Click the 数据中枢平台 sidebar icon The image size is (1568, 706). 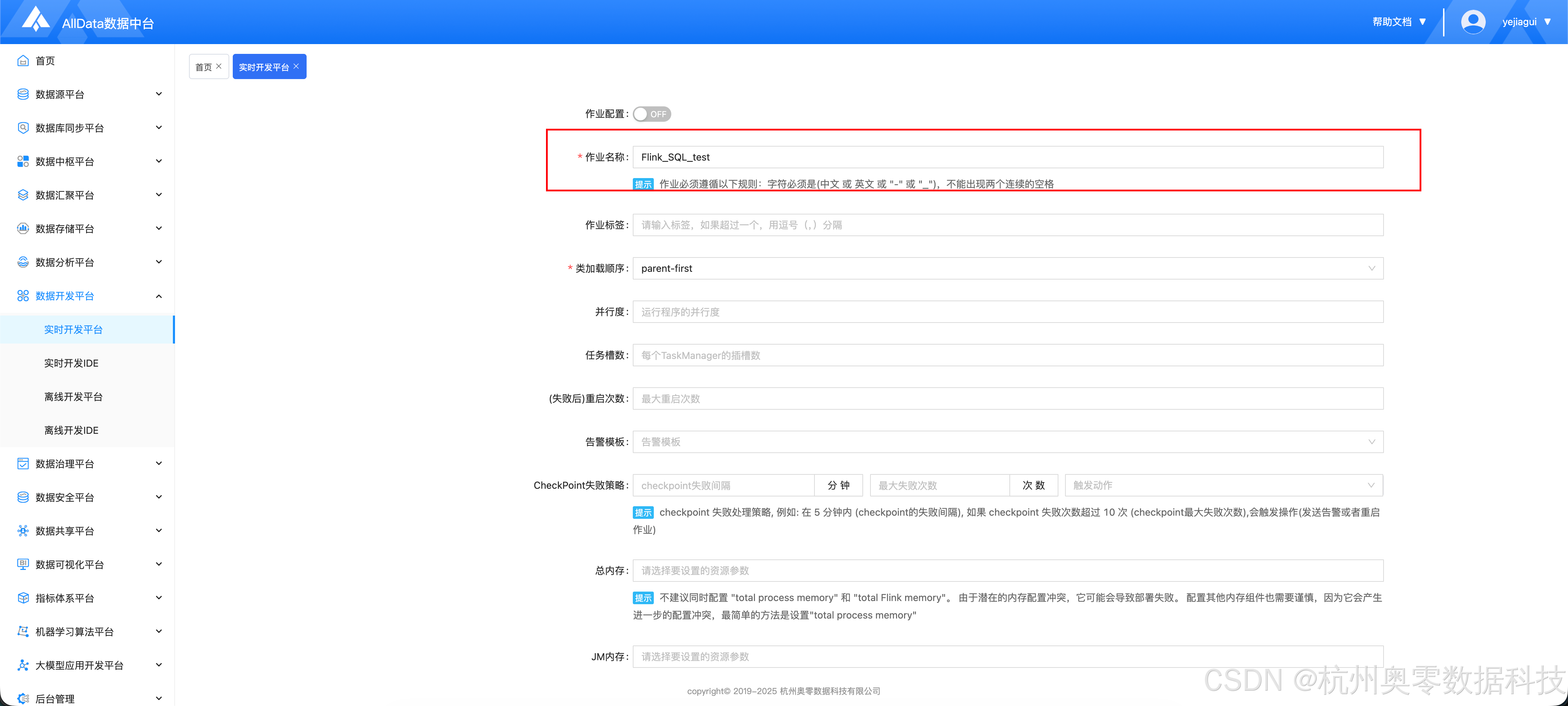coord(22,161)
